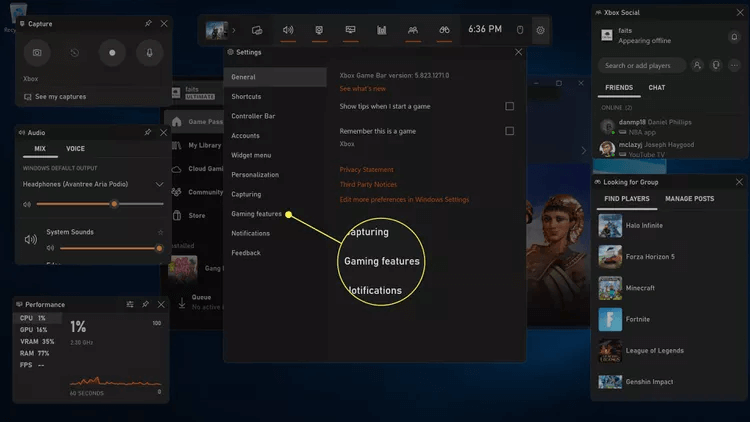This screenshot has width=750, height=422.
Task: Open See my captures link
Action: point(55,97)
